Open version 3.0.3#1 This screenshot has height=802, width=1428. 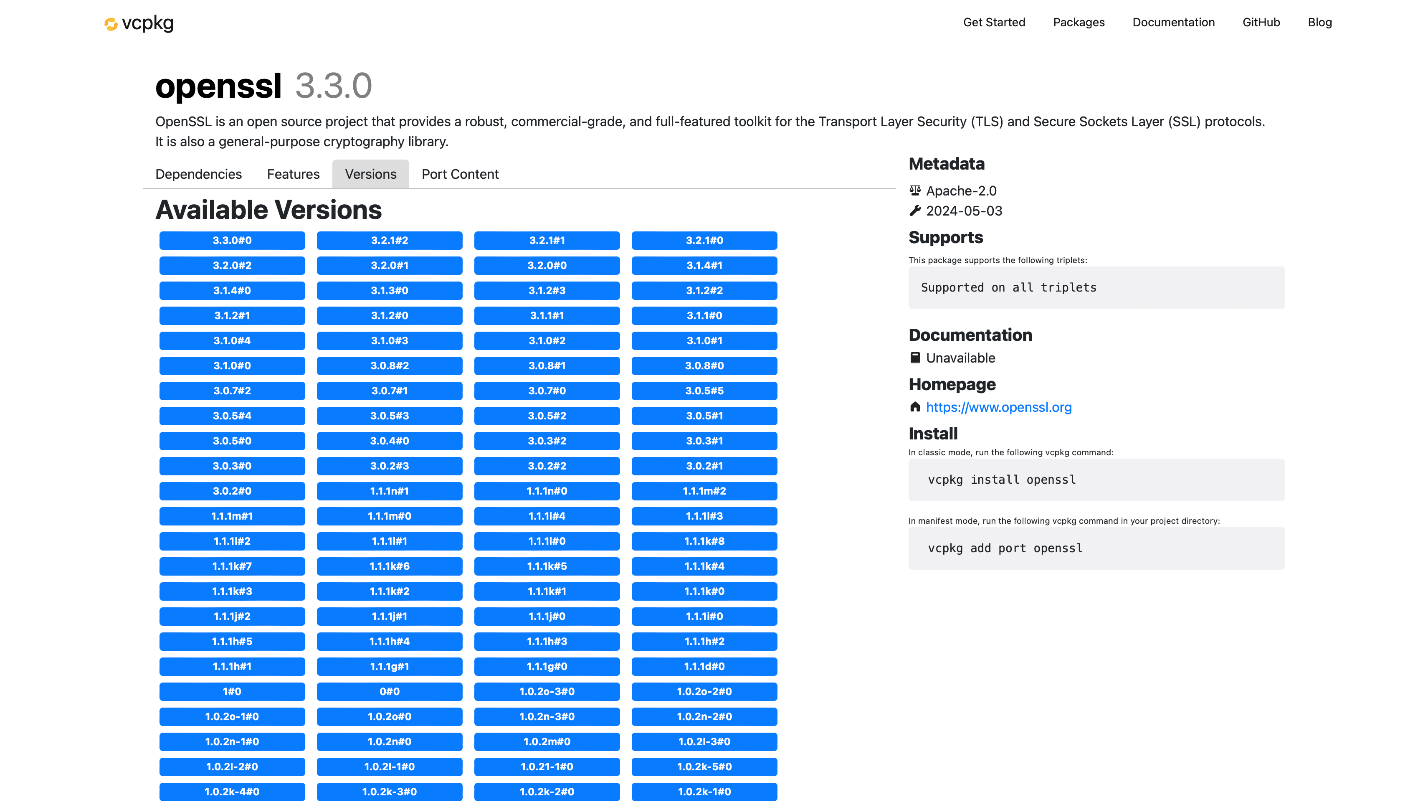pyautogui.click(x=704, y=441)
